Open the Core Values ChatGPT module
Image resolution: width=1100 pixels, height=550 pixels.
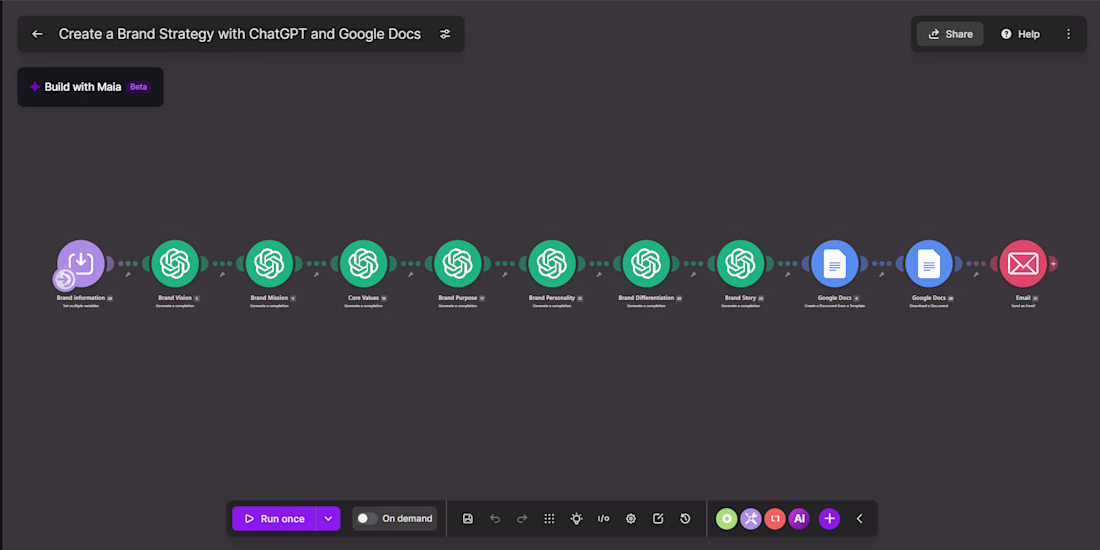(x=363, y=263)
